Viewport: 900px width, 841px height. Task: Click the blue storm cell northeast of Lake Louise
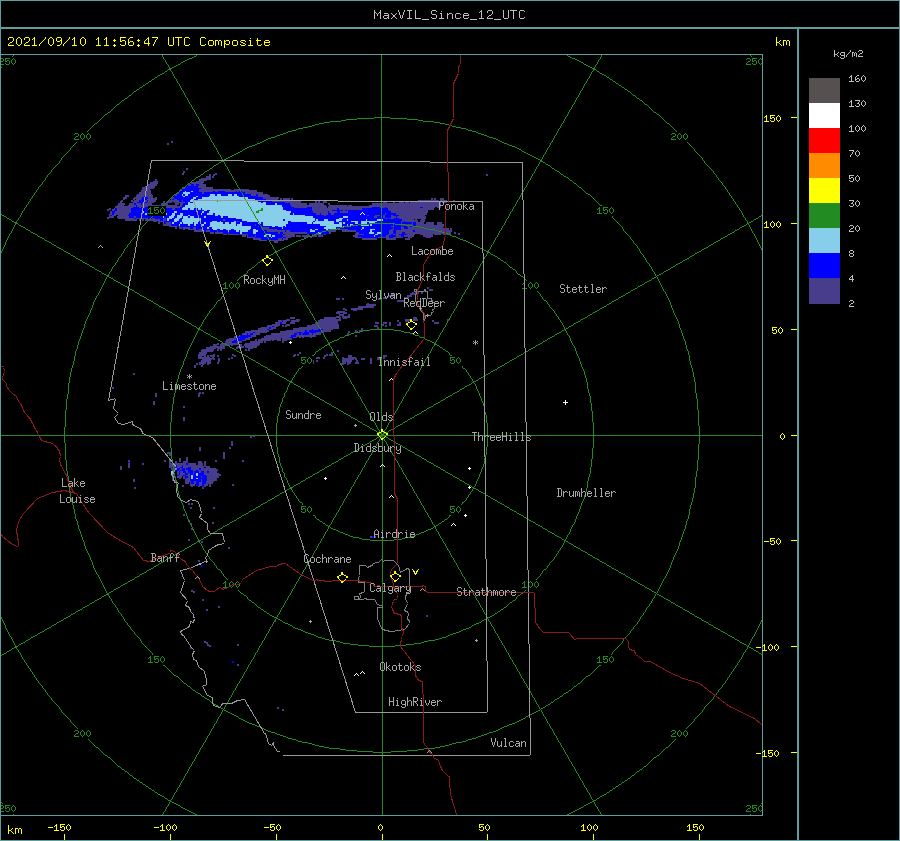pyautogui.click(x=195, y=473)
